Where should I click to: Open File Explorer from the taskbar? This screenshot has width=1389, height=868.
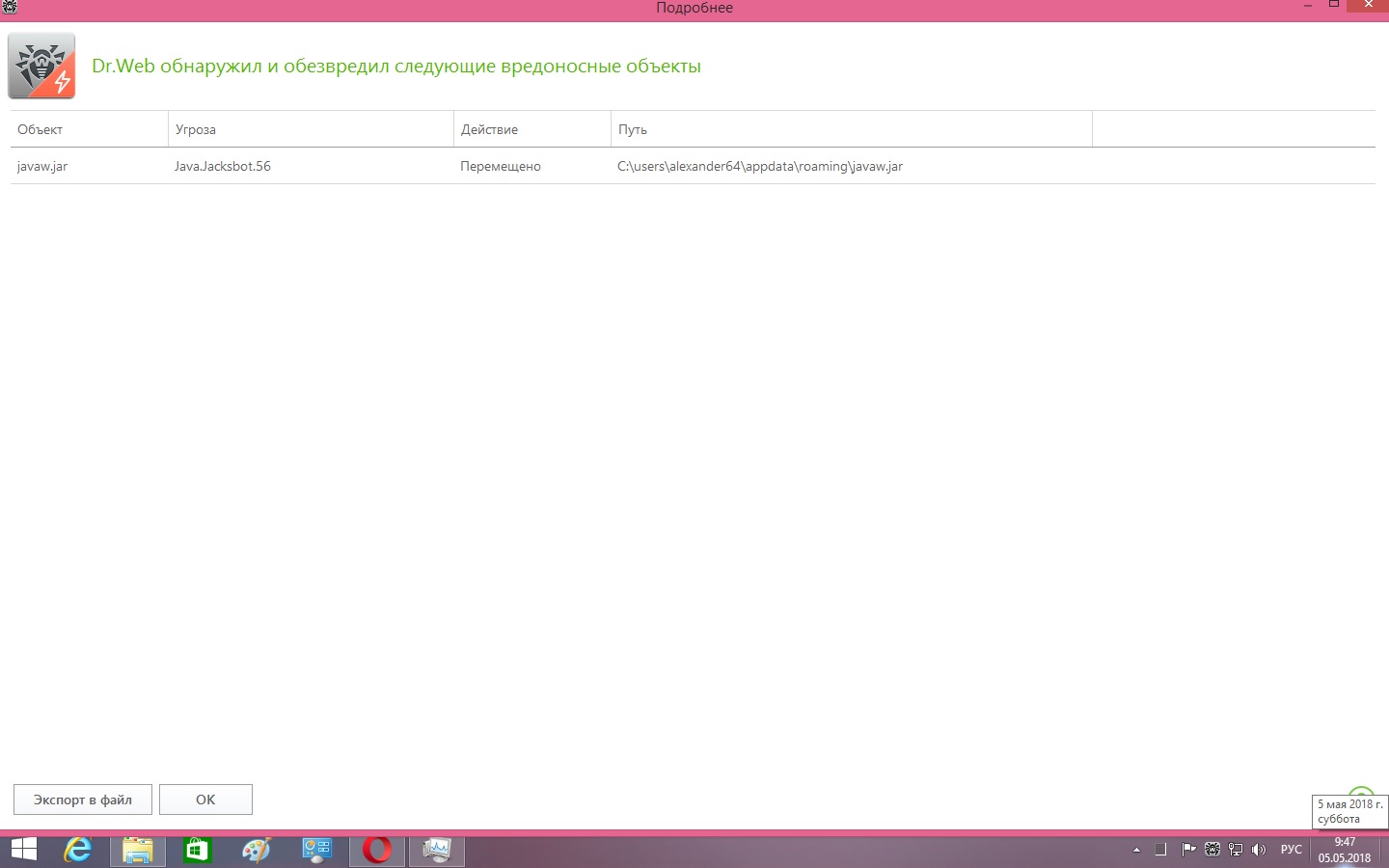138,850
